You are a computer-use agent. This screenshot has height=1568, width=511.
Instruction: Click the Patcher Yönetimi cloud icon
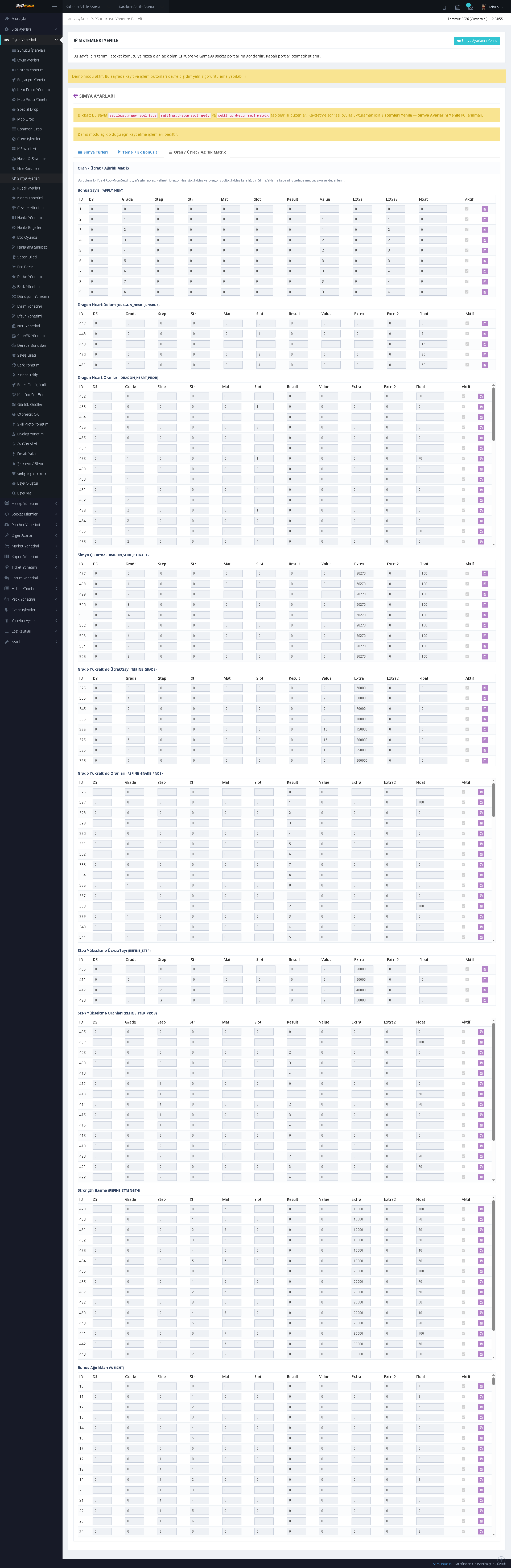(x=7, y=525)
